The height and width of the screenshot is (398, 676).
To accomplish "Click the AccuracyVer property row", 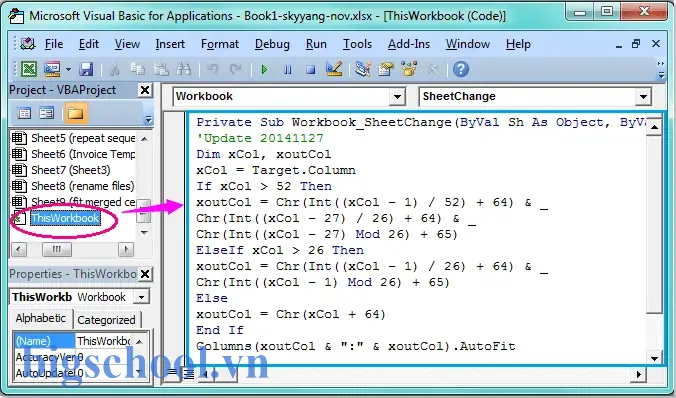I will click(x=72, y=357).
